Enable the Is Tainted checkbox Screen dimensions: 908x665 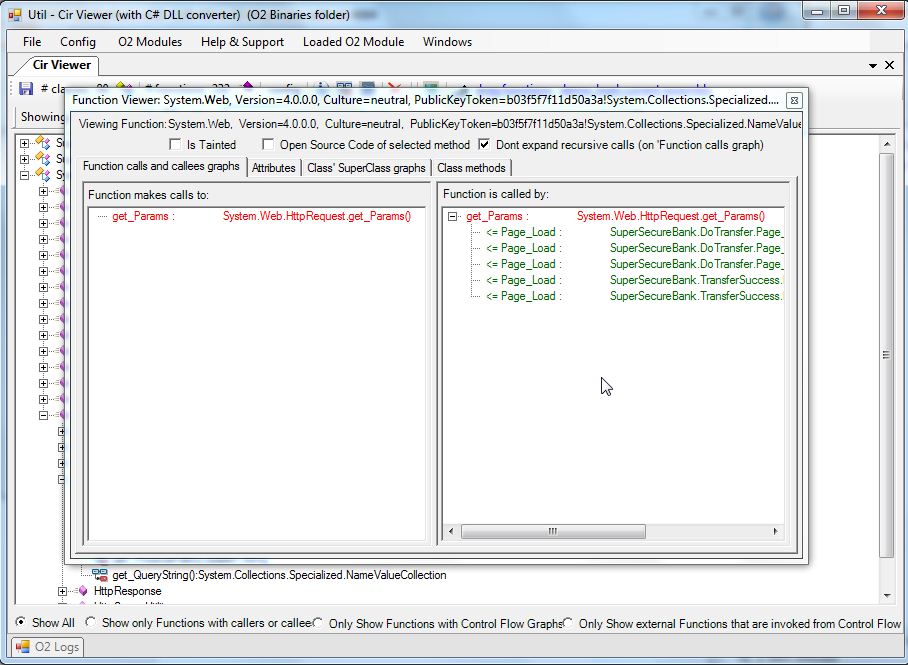tap(177, 144)
